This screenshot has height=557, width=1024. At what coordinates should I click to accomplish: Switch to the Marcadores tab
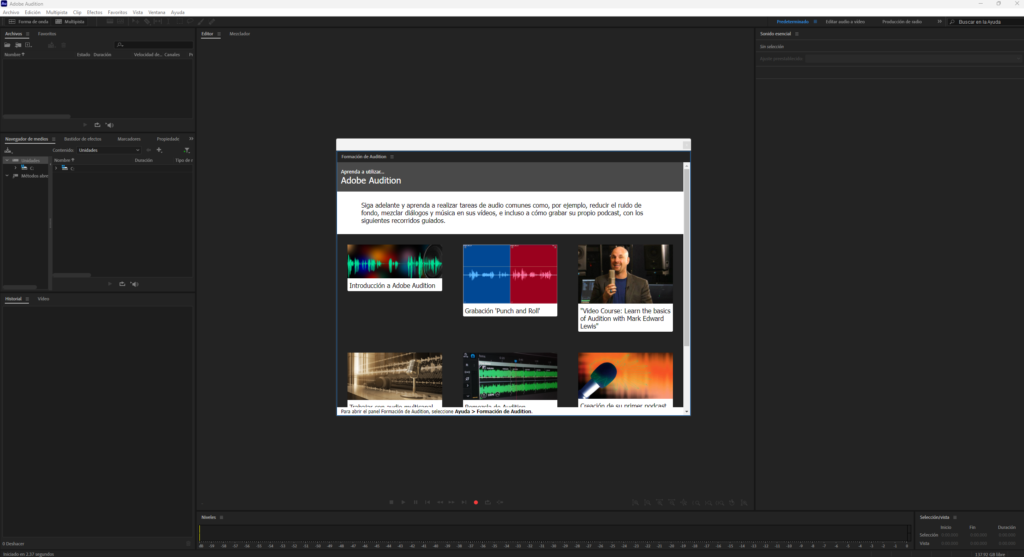coord(129,139)
